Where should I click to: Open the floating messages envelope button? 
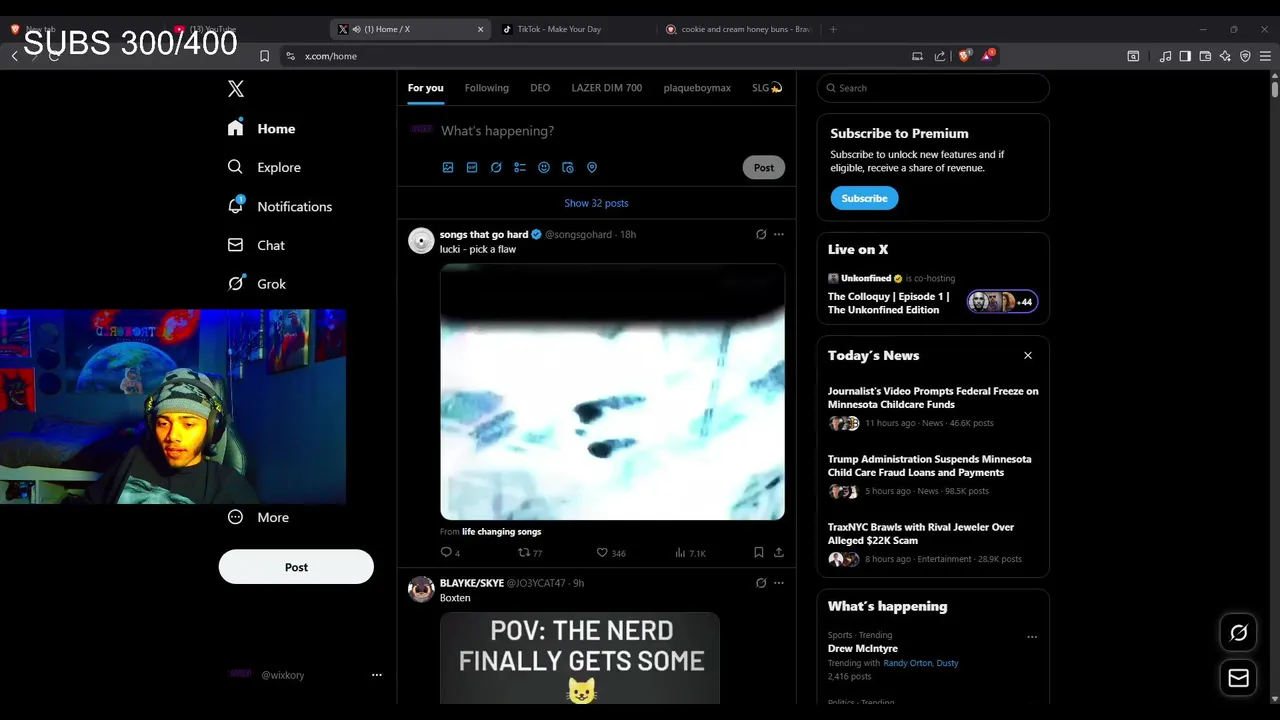tap(1238, 678)
